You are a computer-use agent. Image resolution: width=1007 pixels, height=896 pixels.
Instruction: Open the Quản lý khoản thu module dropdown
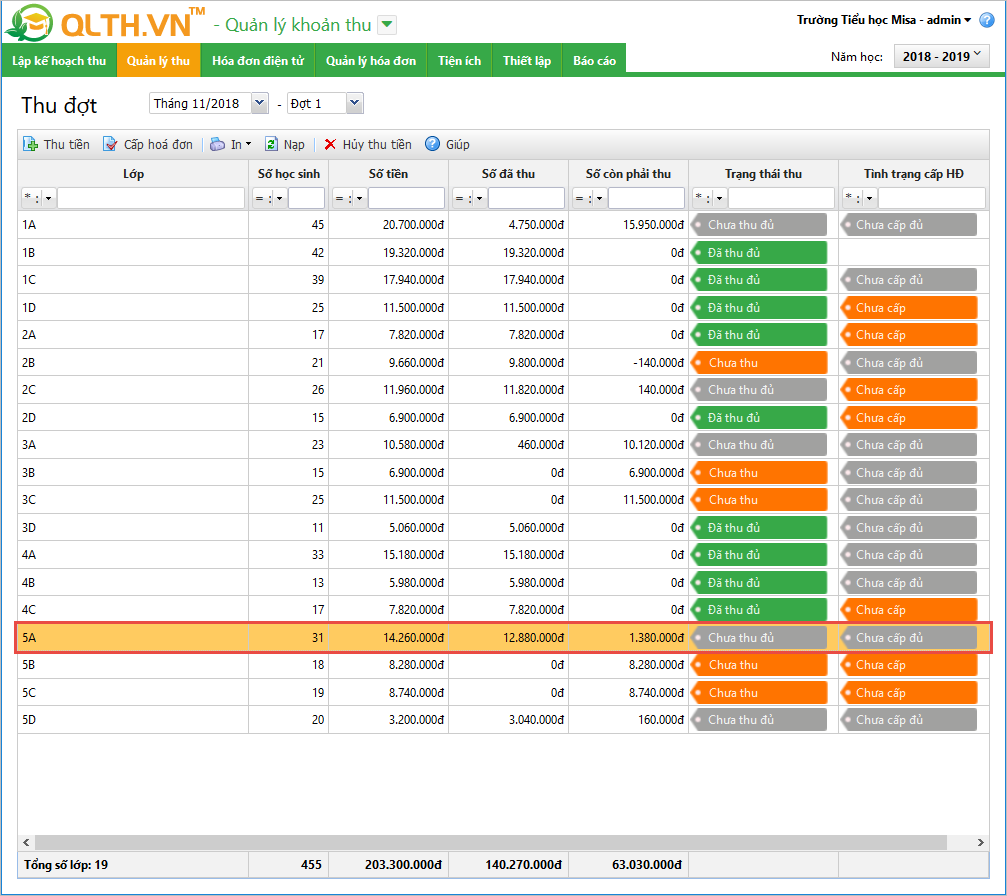click(388, 25)
